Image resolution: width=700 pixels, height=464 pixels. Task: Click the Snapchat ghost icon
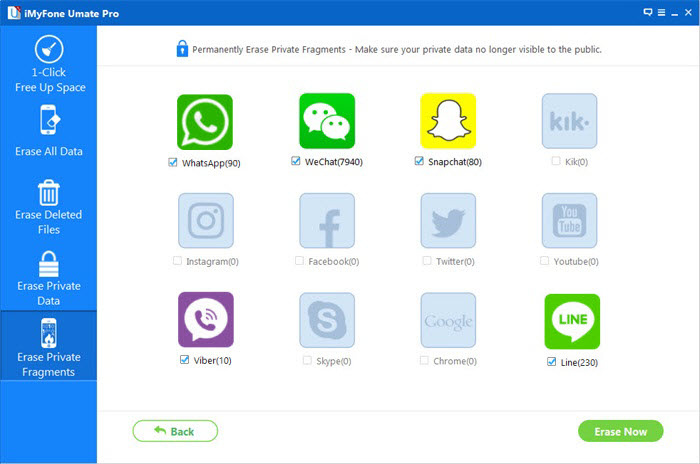click(x=448, y=121)
